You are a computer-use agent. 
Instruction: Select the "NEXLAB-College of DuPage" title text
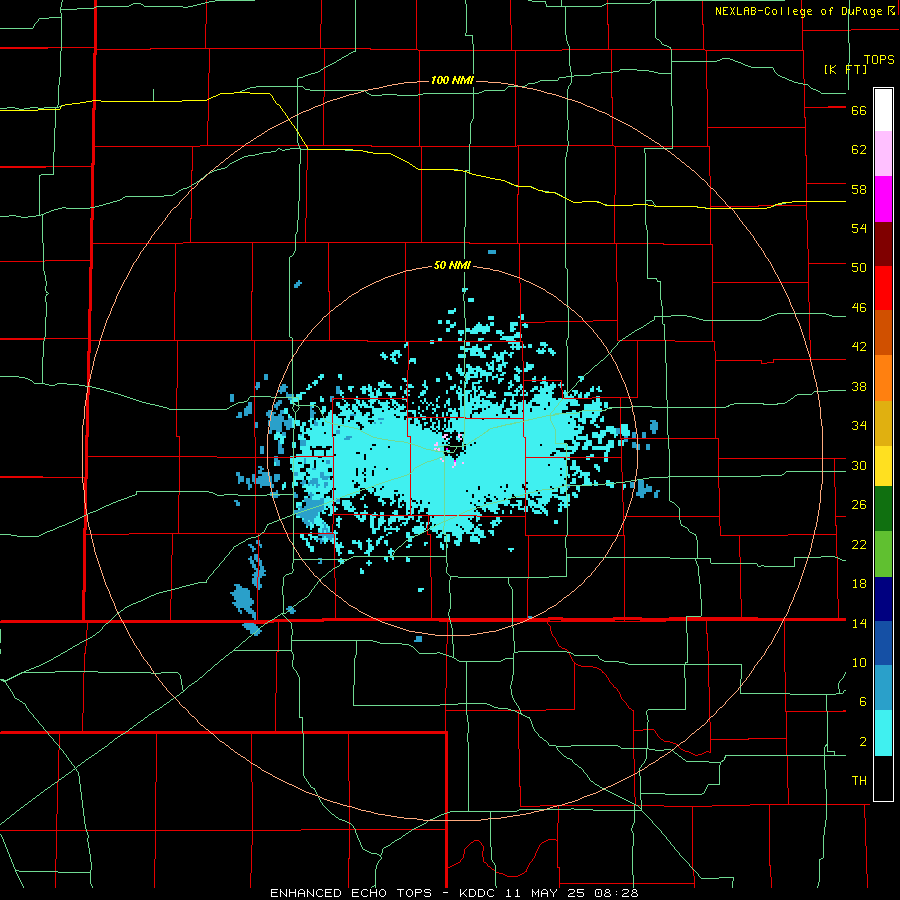tap(799, 11)
